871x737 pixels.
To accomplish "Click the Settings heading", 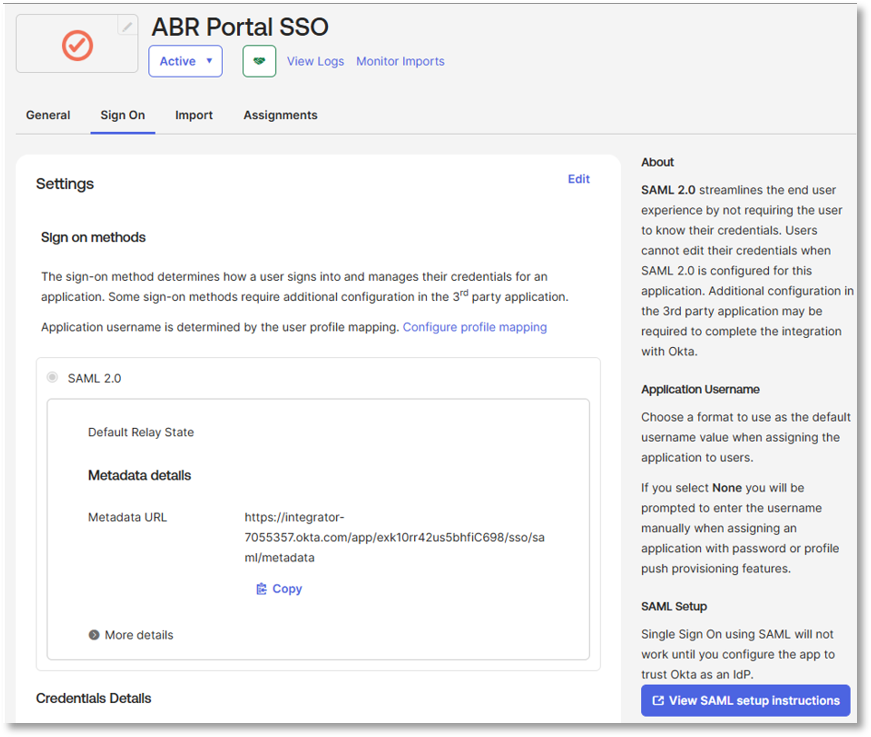I will click(x=65, y=184).
